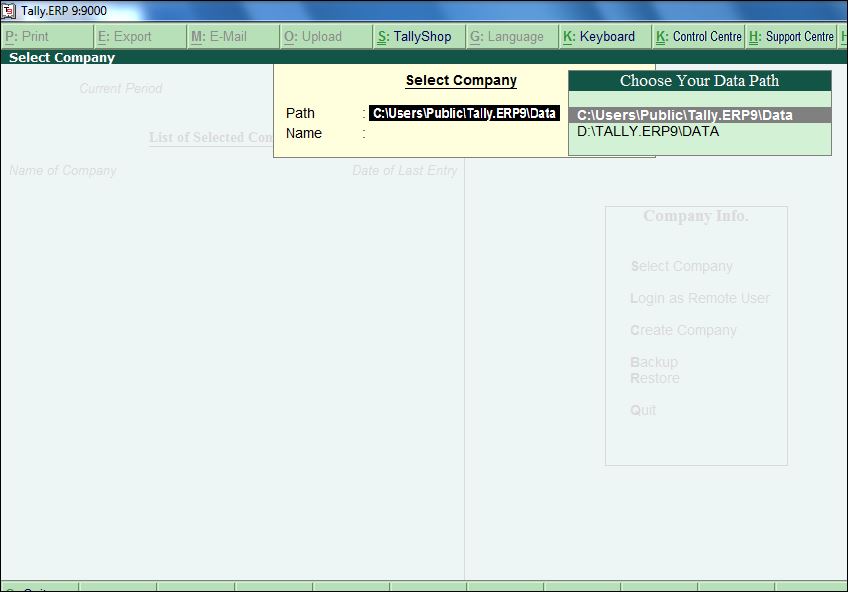
Task: Select M: E-Mail toolbar button
Action: pos(233,37)
